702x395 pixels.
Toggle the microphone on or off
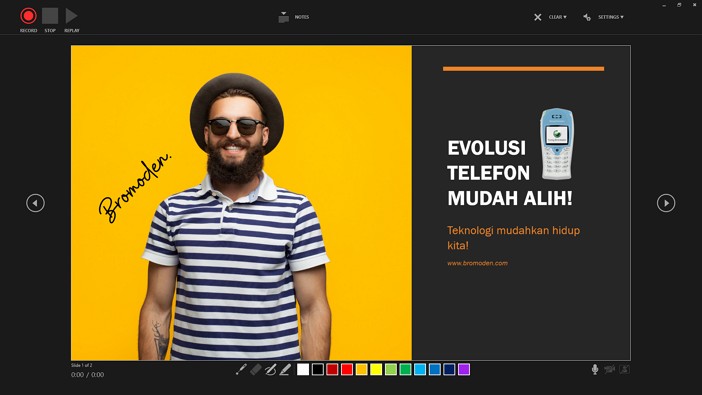[x=595, y=369]
